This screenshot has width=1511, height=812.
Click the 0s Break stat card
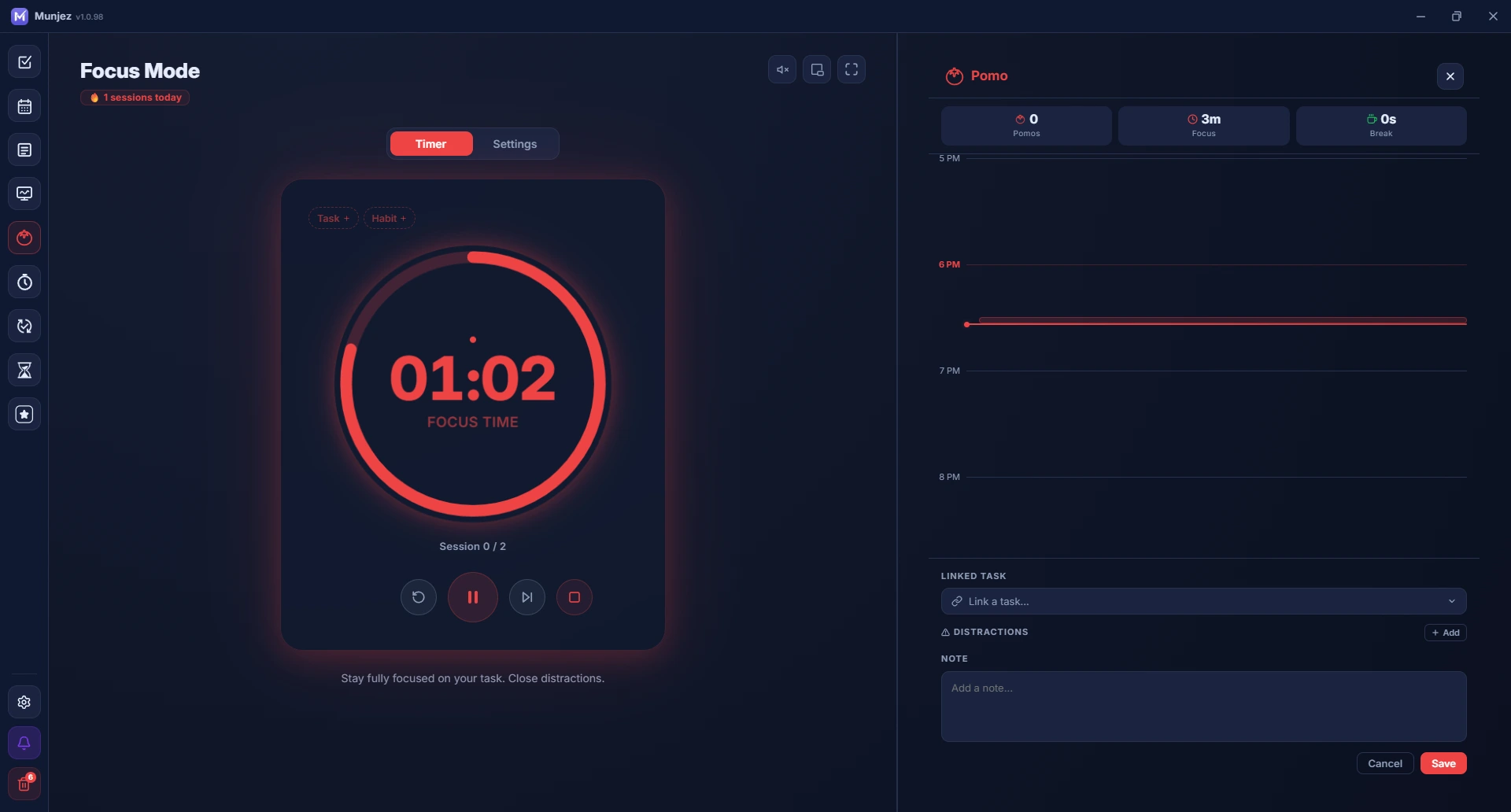tap(1381, 126)
